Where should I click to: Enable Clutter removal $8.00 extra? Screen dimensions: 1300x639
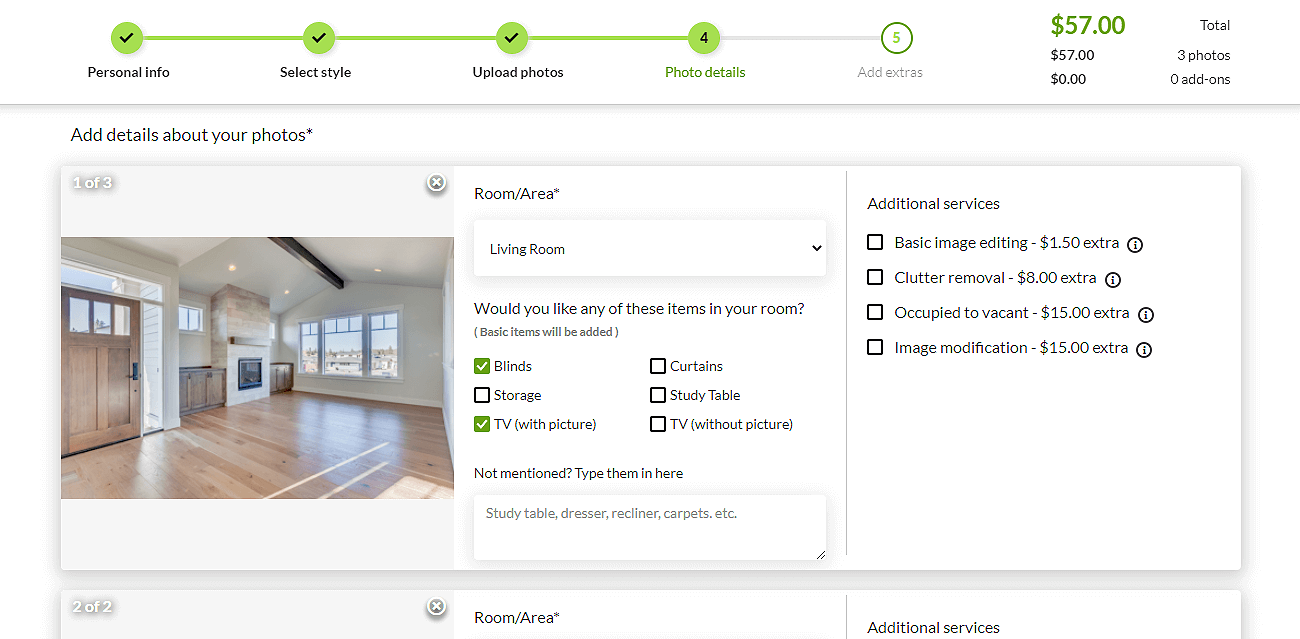(875, 277)
